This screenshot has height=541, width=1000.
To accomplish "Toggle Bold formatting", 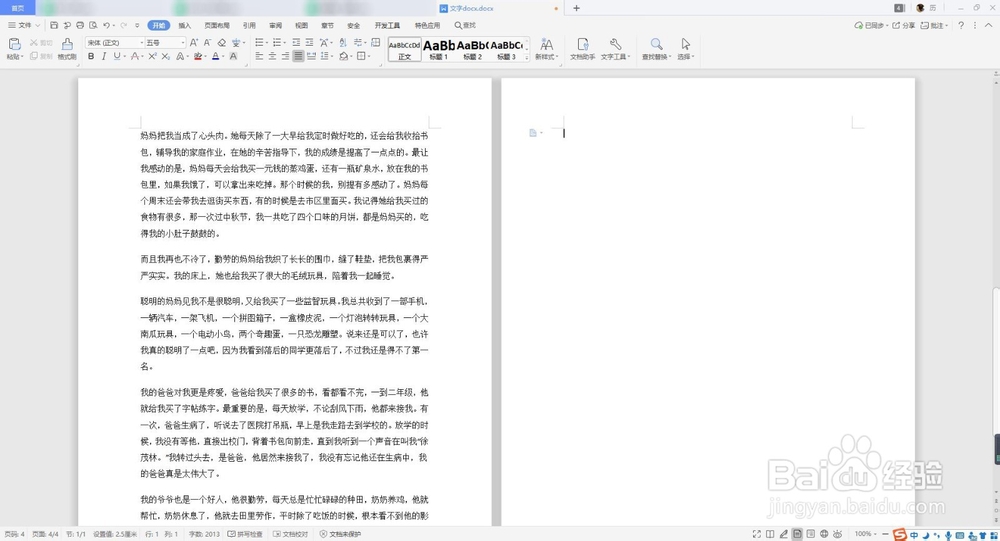I will [x=91, y=56].
